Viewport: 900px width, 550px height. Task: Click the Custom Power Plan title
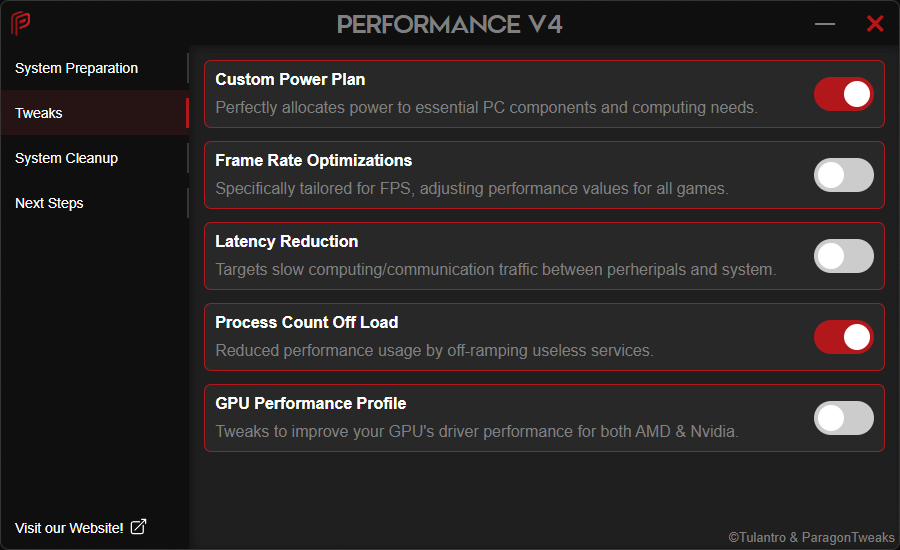290,80
